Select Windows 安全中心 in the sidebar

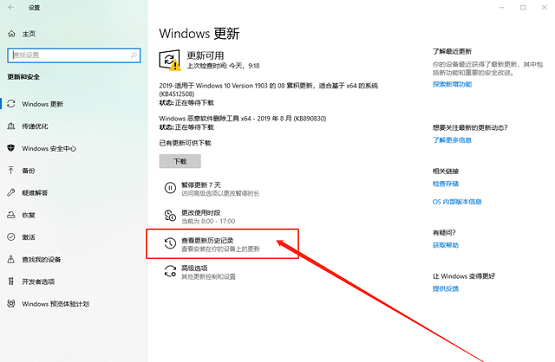tap(49, 149)
